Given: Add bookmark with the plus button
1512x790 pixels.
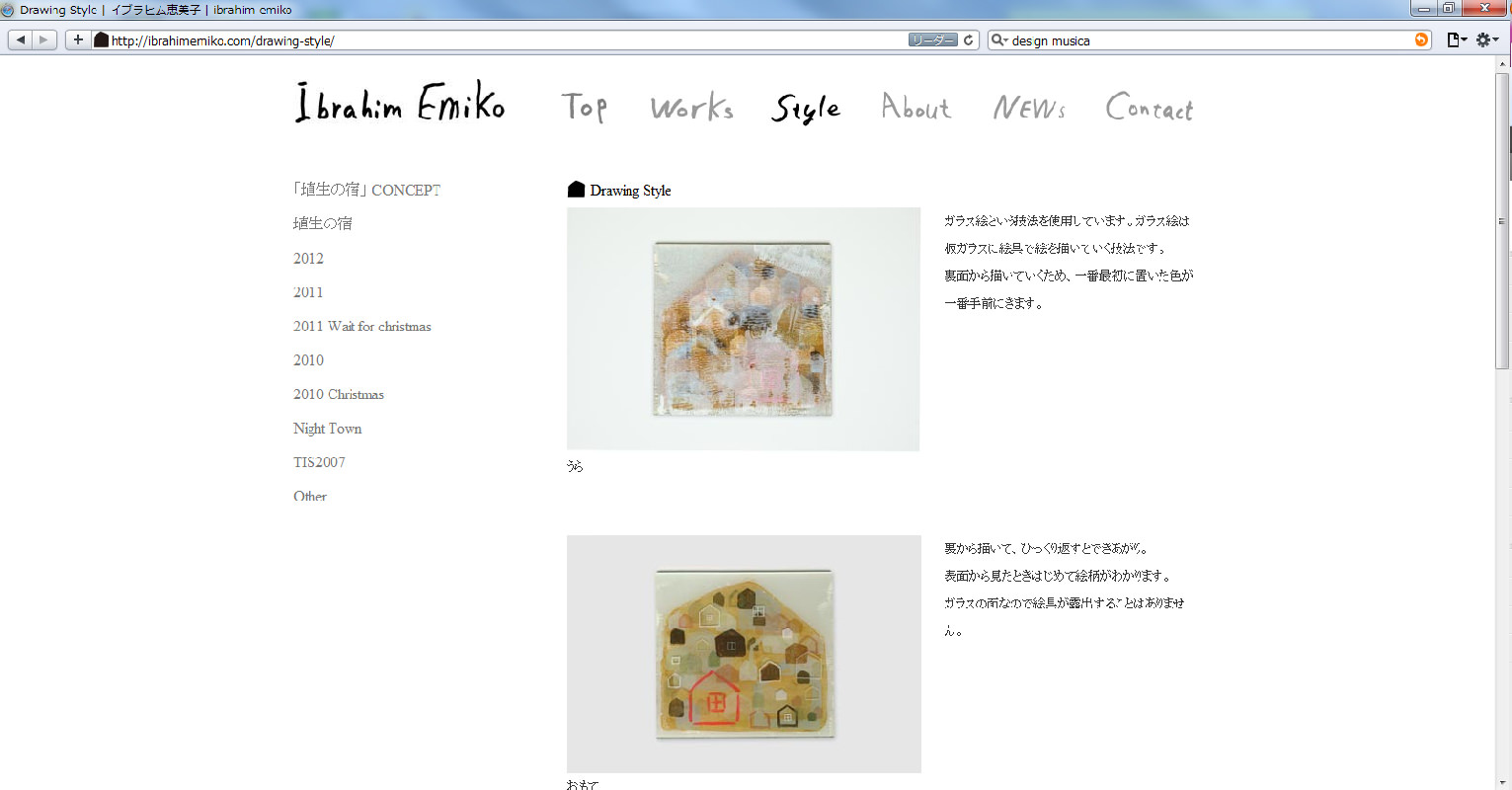Looking at the screenshot, I should coord(78,39).
